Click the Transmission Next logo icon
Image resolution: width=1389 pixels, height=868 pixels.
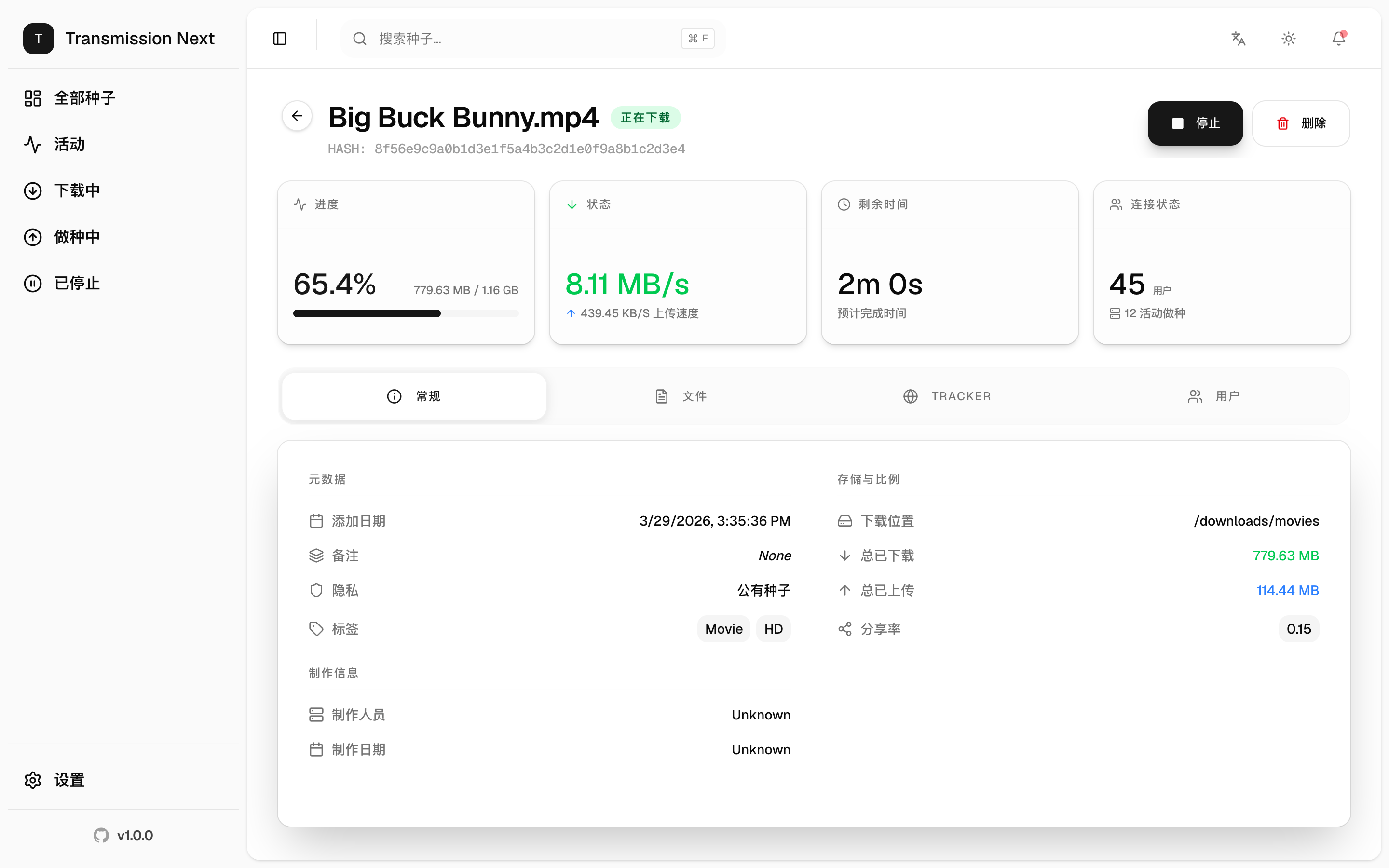pyautogui.click(x=39, y=39)
